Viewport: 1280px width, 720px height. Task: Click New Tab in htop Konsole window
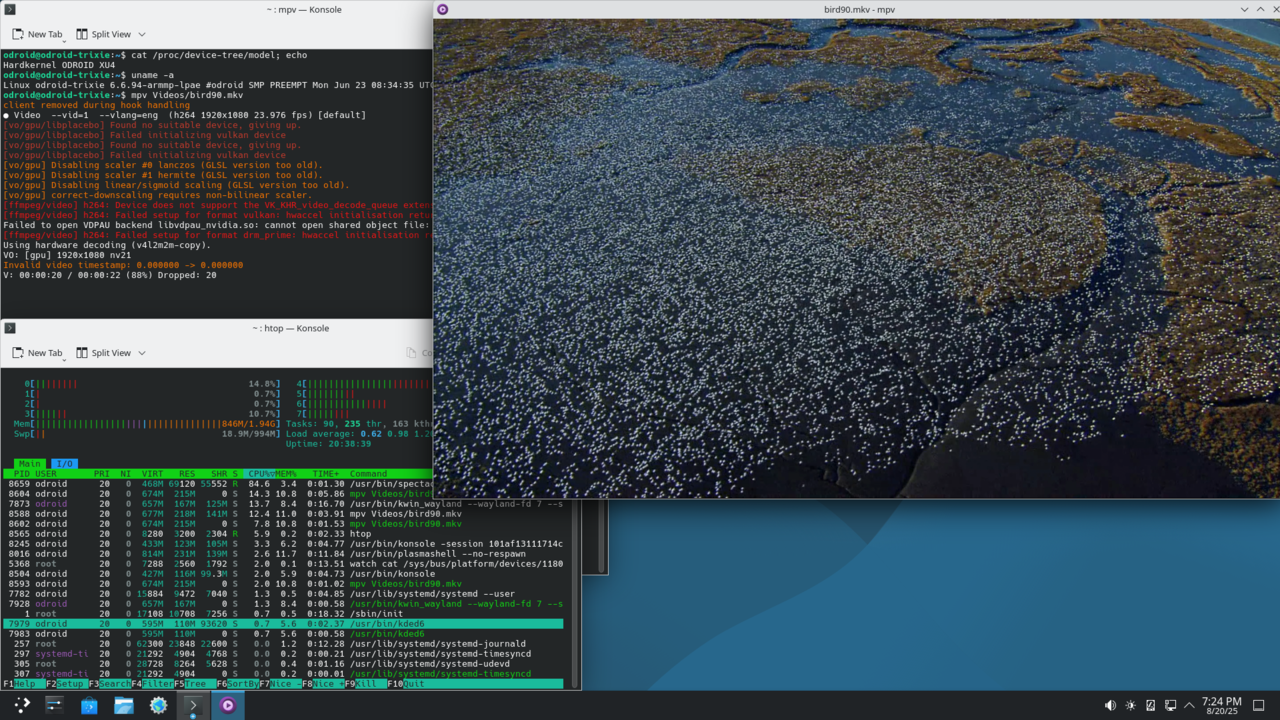pos(37,353)
